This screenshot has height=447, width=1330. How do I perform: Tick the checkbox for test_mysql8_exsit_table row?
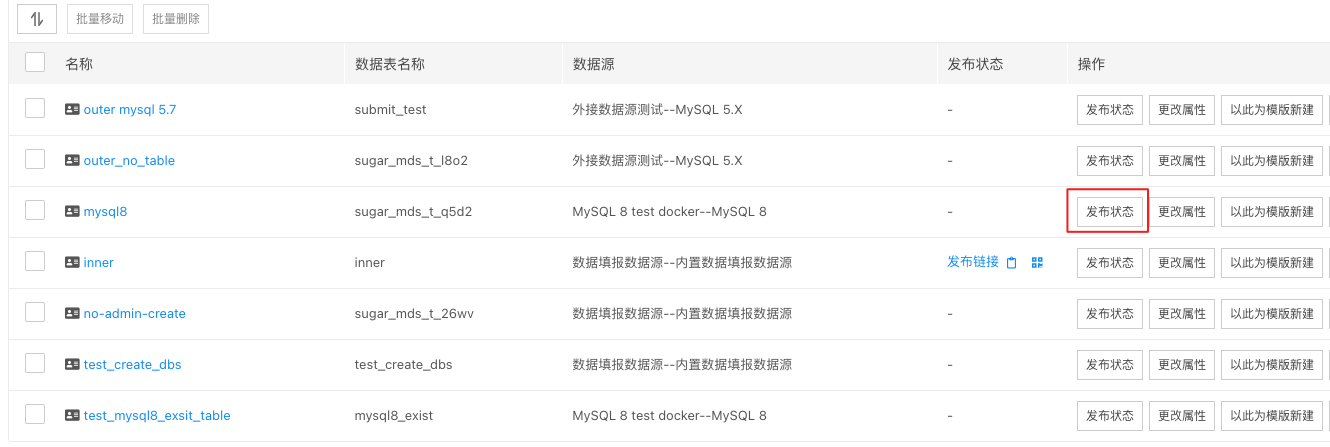35,414
